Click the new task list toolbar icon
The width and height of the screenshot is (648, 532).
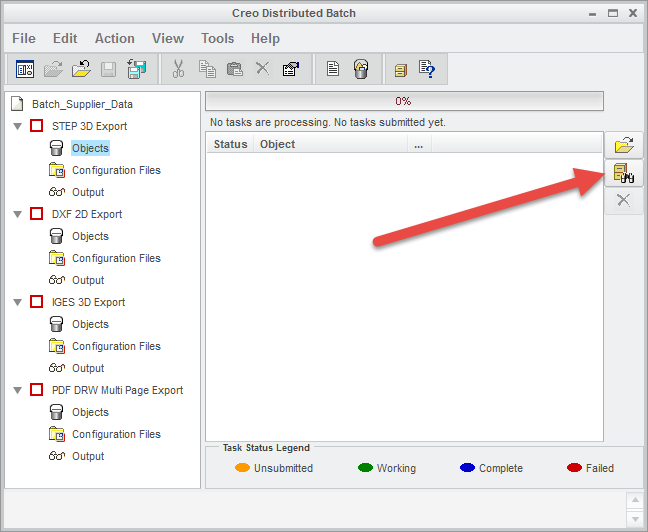[25, 69]
